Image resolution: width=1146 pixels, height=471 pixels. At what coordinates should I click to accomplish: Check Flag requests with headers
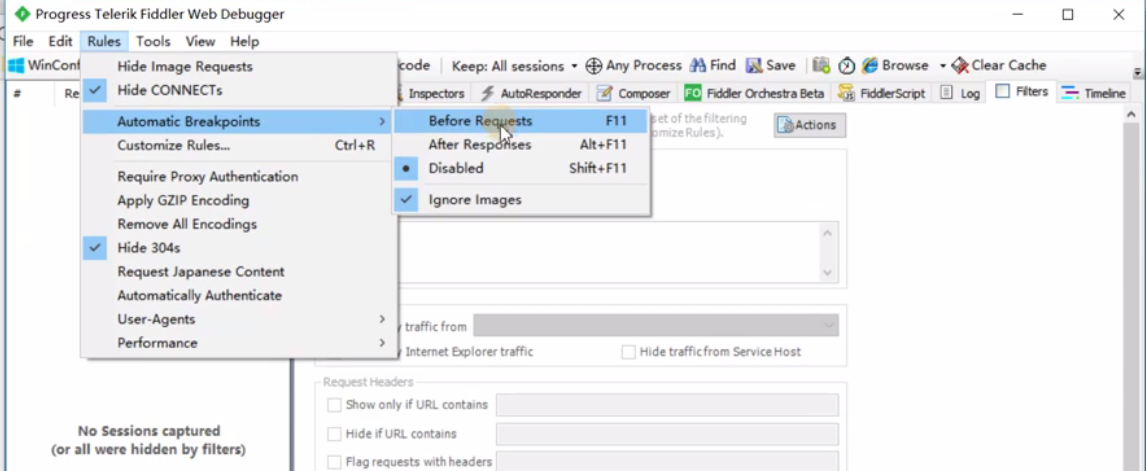click(334, 461)
